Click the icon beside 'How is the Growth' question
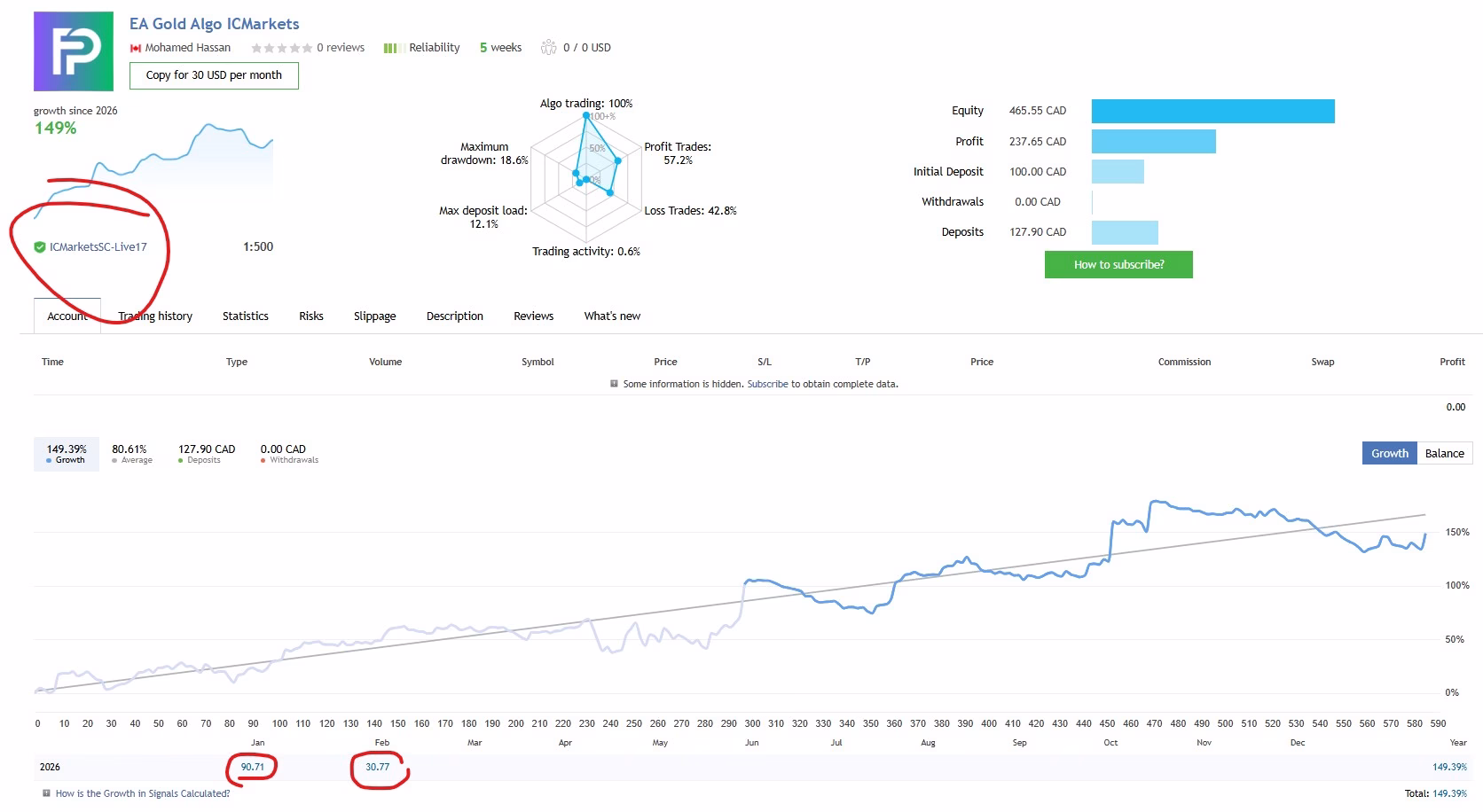Screen dimensions: 1483x812 pos(47,793)
